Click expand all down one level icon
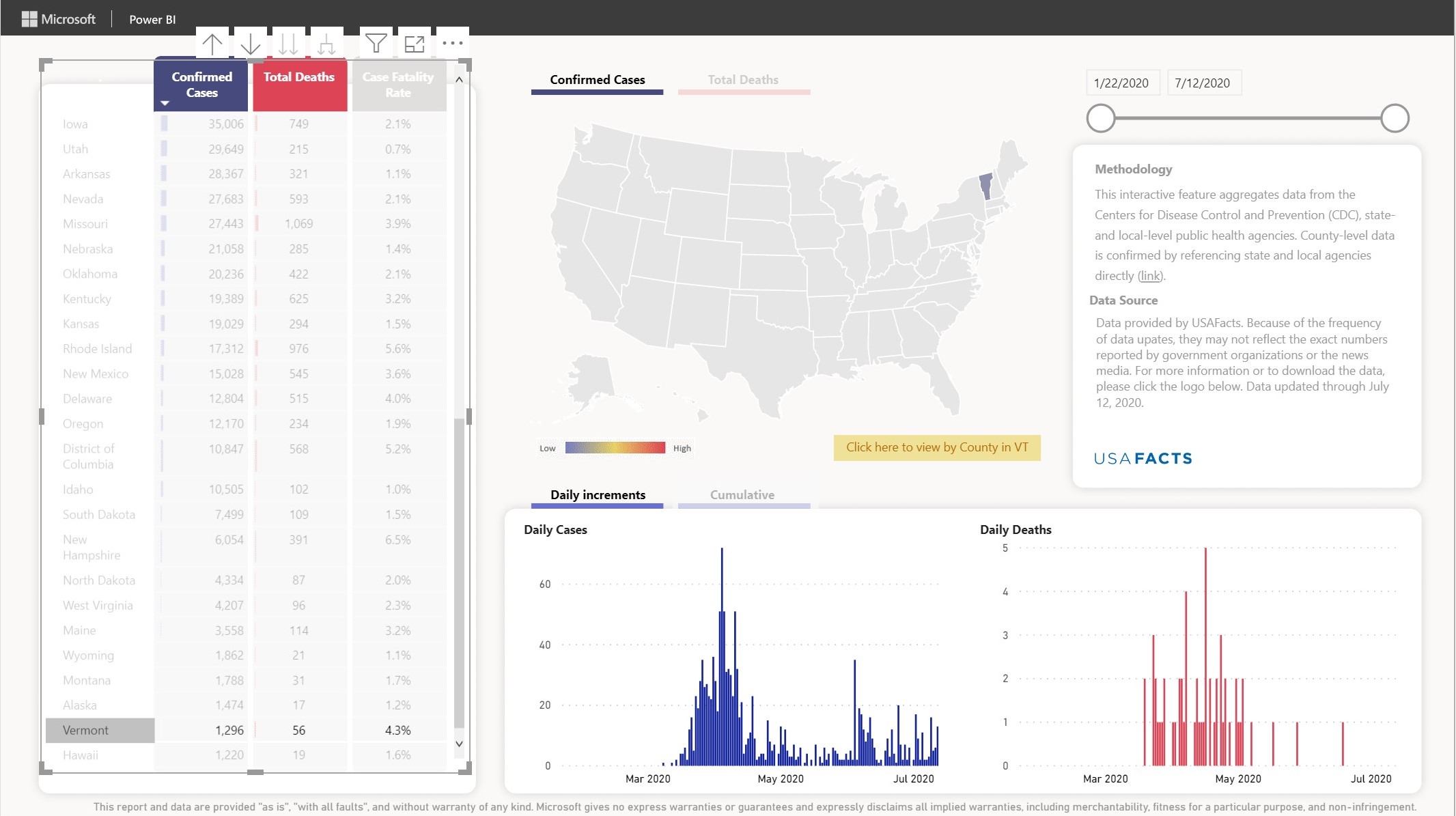This screenshot has width=1456, height=816. coord(326,44)
